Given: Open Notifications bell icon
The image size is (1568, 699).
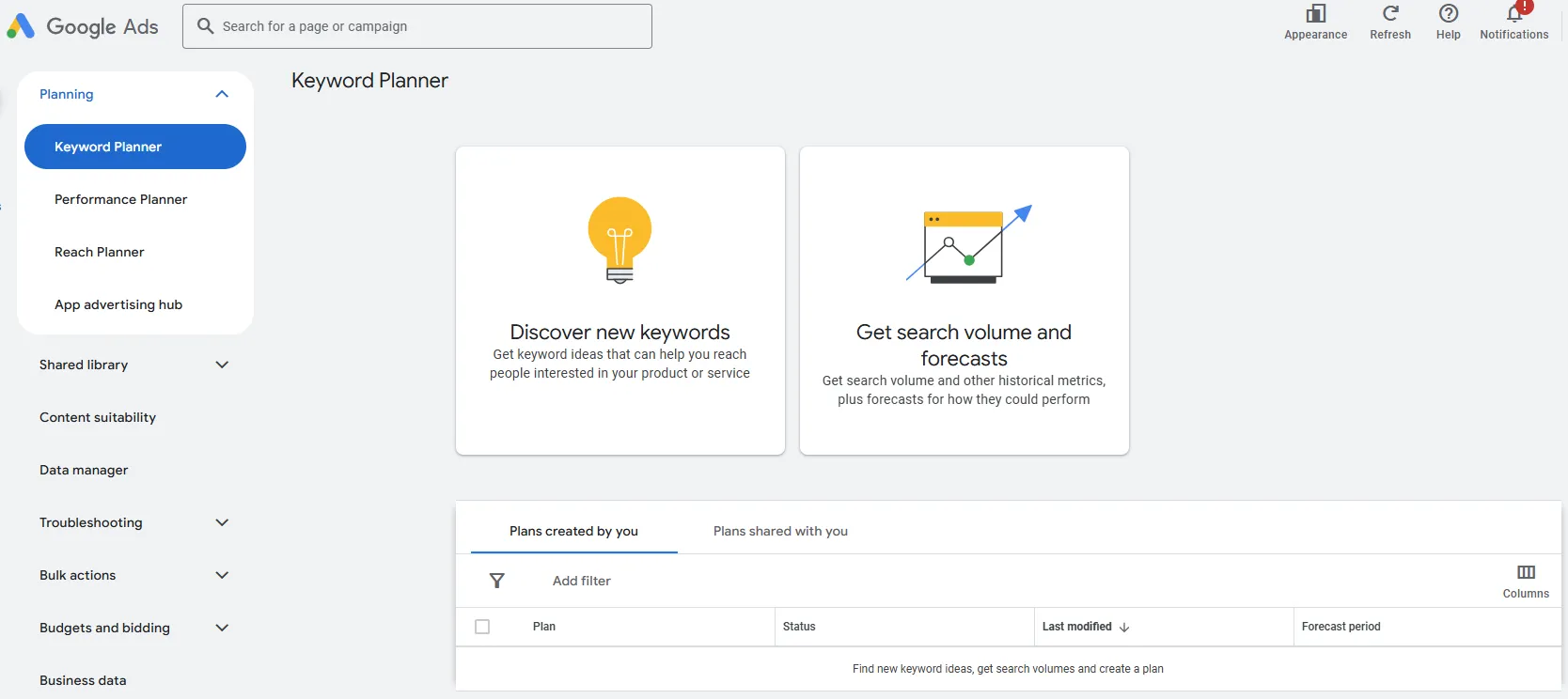Looking at the screenshot, I should 1514,14.
